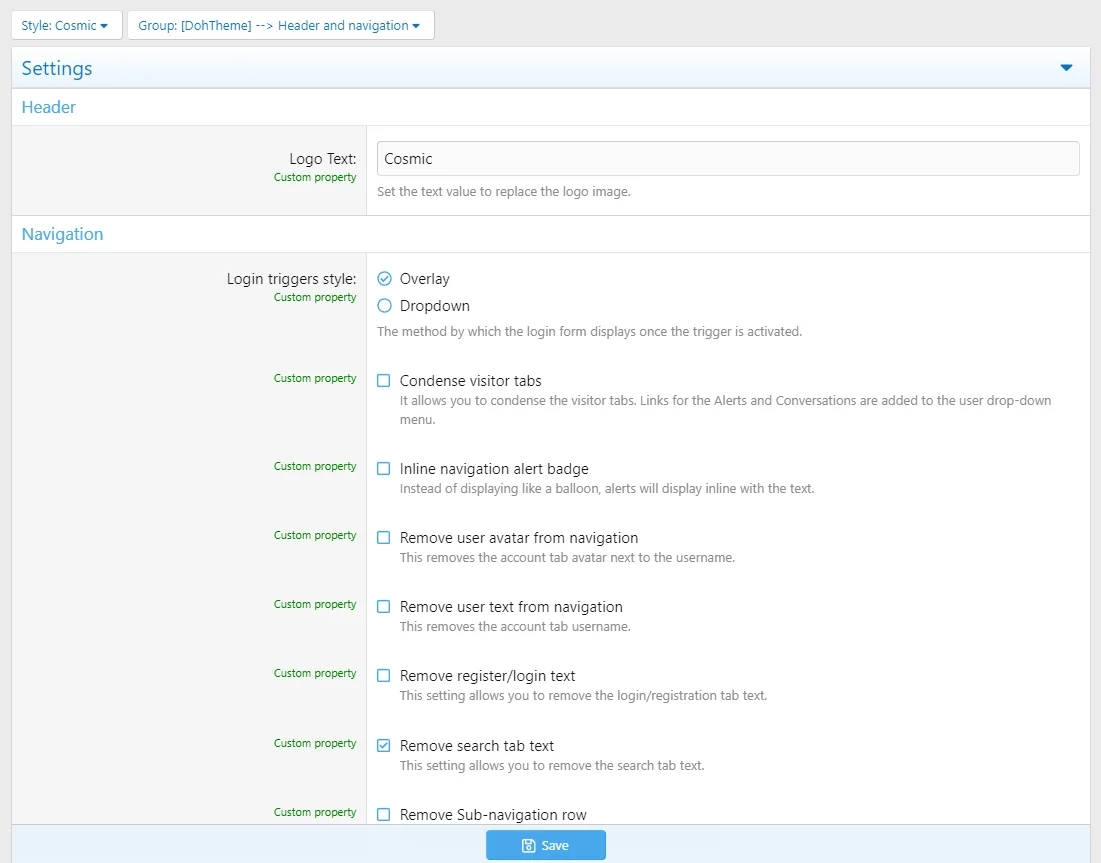Viewport: 1101px width, 863px height.
Task: Click the Settings panel title
Action: click(x=57, y=68)
